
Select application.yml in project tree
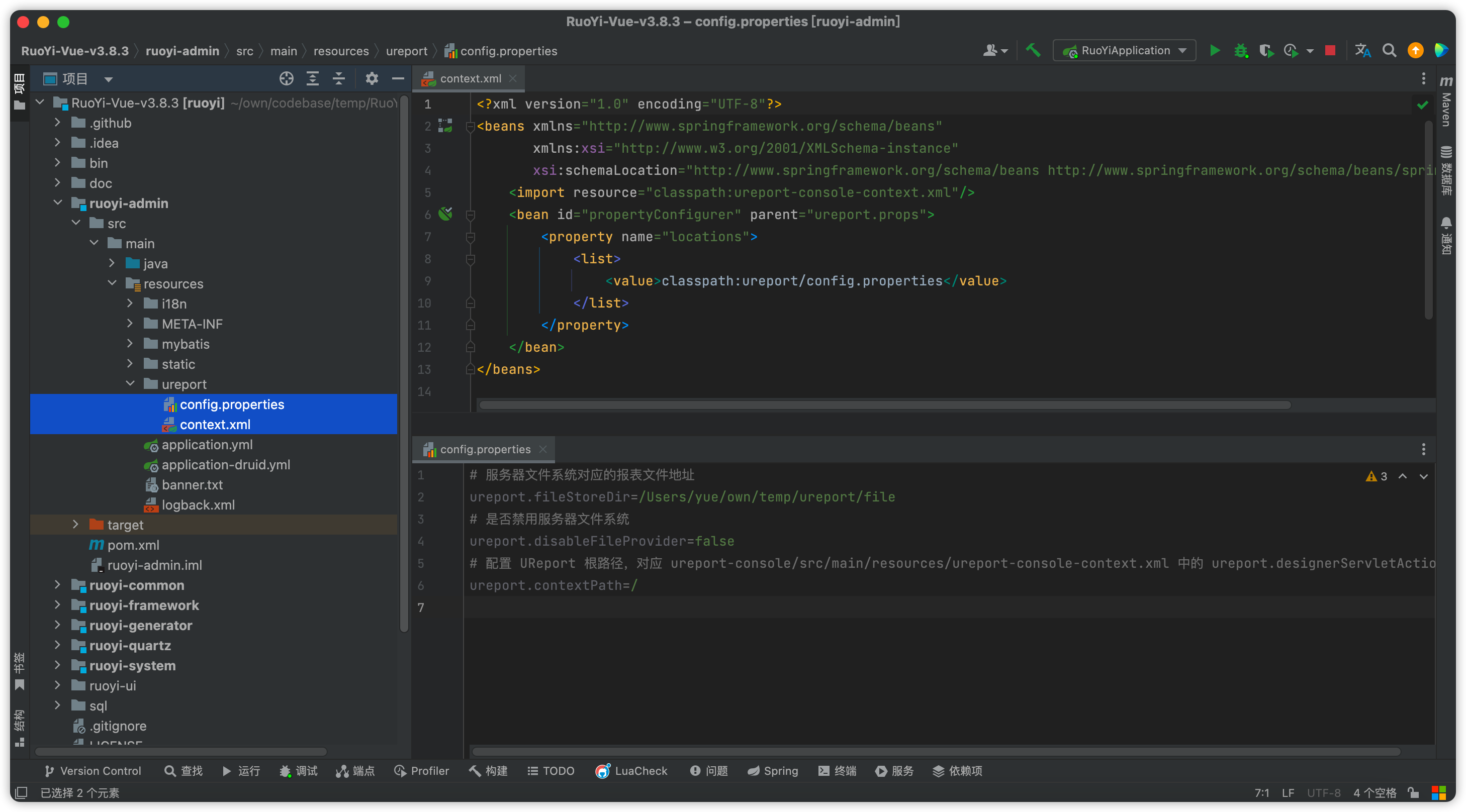pyautogui.click(x=207, y=444)
